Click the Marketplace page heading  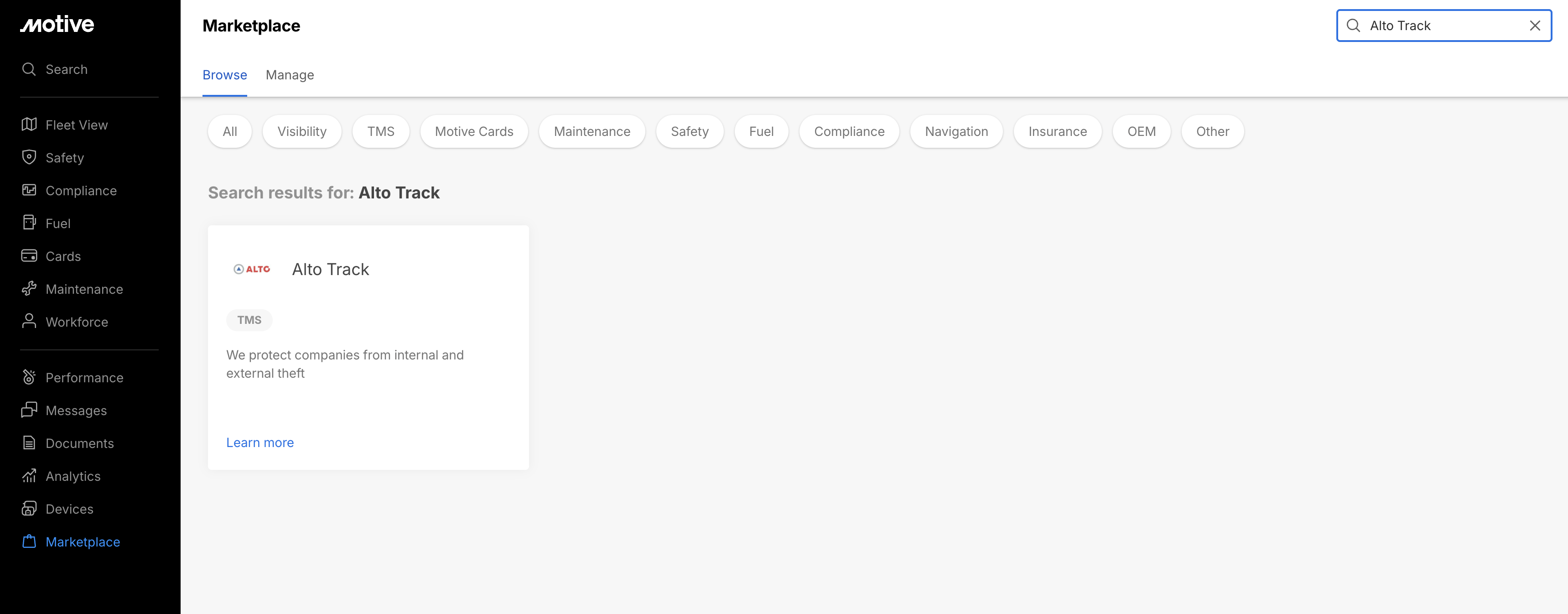(251, 26)
